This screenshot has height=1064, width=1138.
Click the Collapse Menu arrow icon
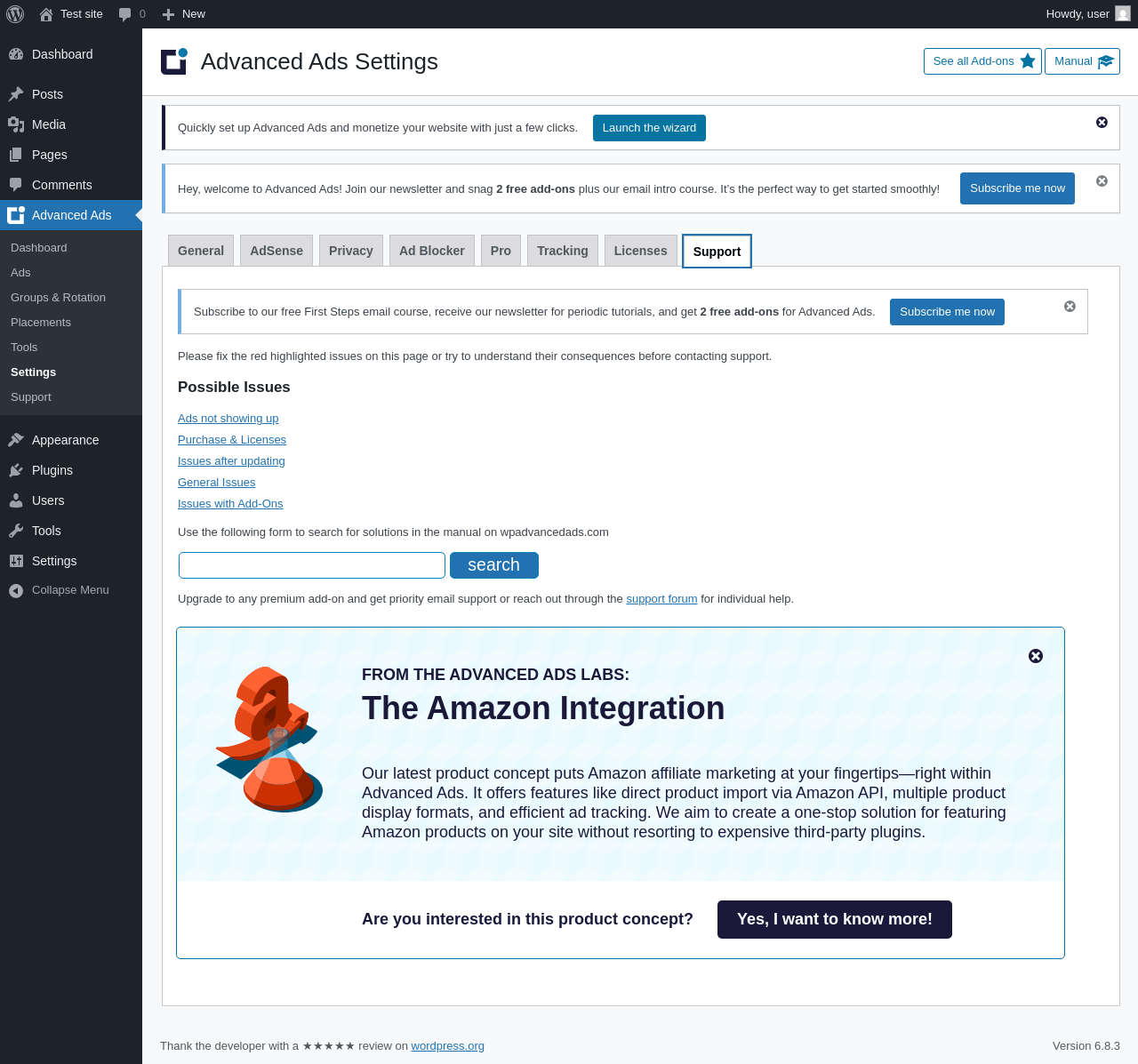click(16, 591)
